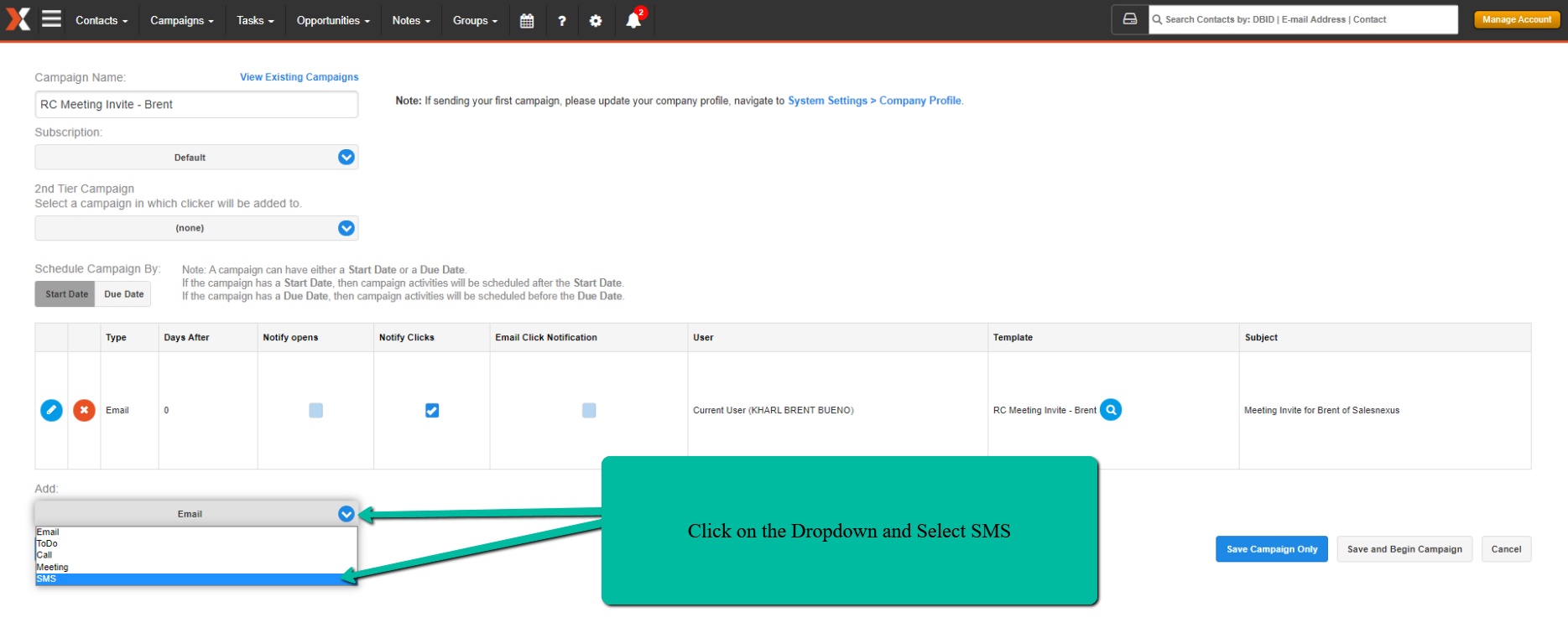Delete the Email activity red X icon
Screen dimensions: 1568x628
point(84,410)
